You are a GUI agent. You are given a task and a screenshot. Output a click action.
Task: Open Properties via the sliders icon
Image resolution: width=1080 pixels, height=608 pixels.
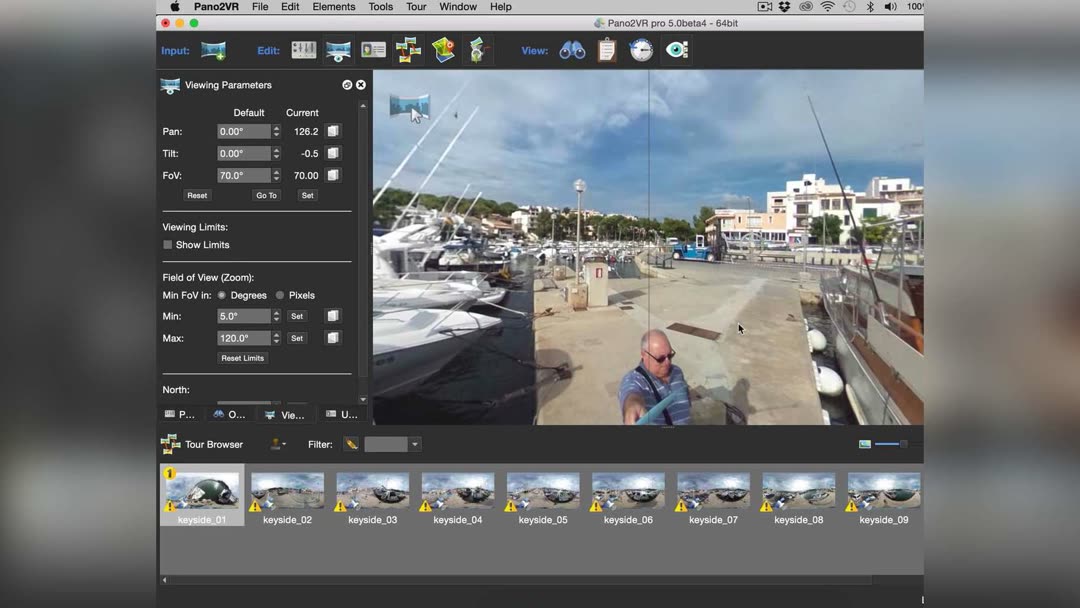pyautogui.click(x=303, y=51)
